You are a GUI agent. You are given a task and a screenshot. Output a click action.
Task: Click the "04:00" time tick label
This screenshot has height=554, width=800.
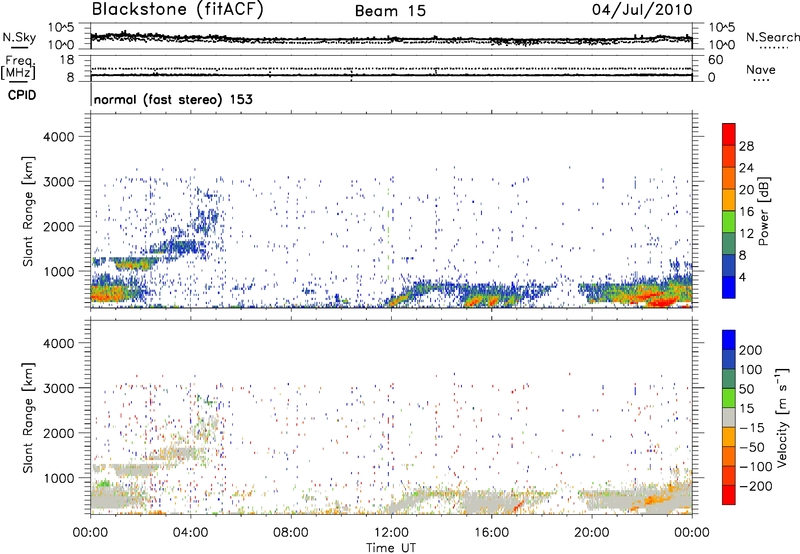[x=190, y=533]
